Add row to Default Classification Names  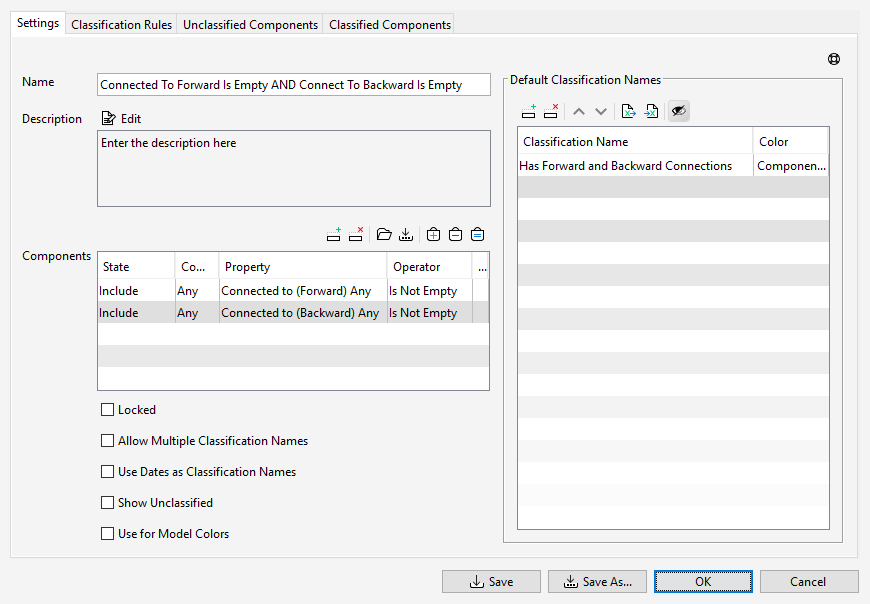(x=529, y=111)
